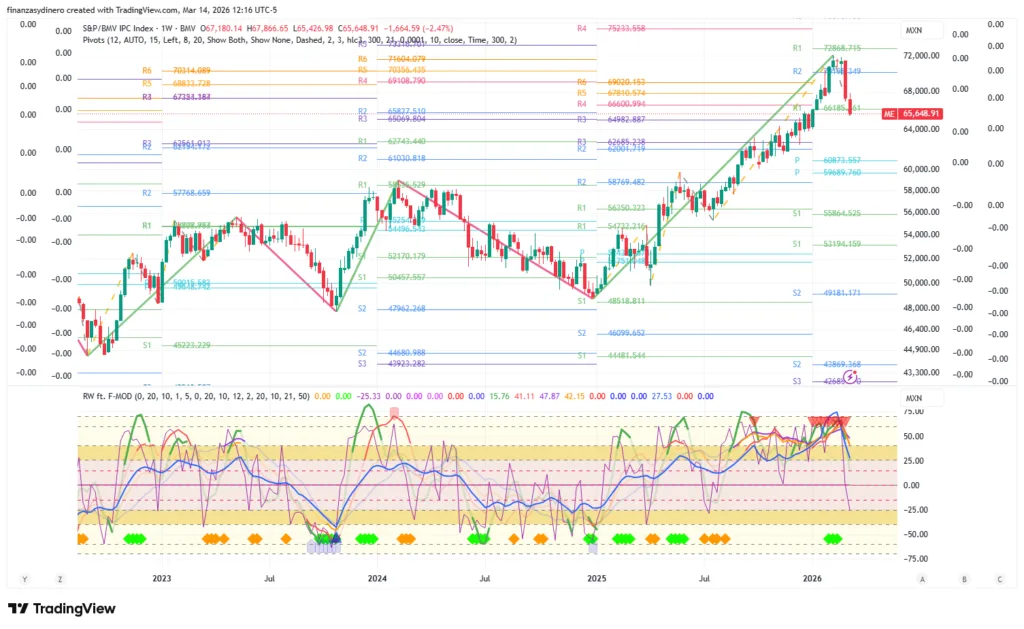This screenshot has height=629, width=1024.
Task: Click the current price label 65,648.91
Action: (920, 114)
